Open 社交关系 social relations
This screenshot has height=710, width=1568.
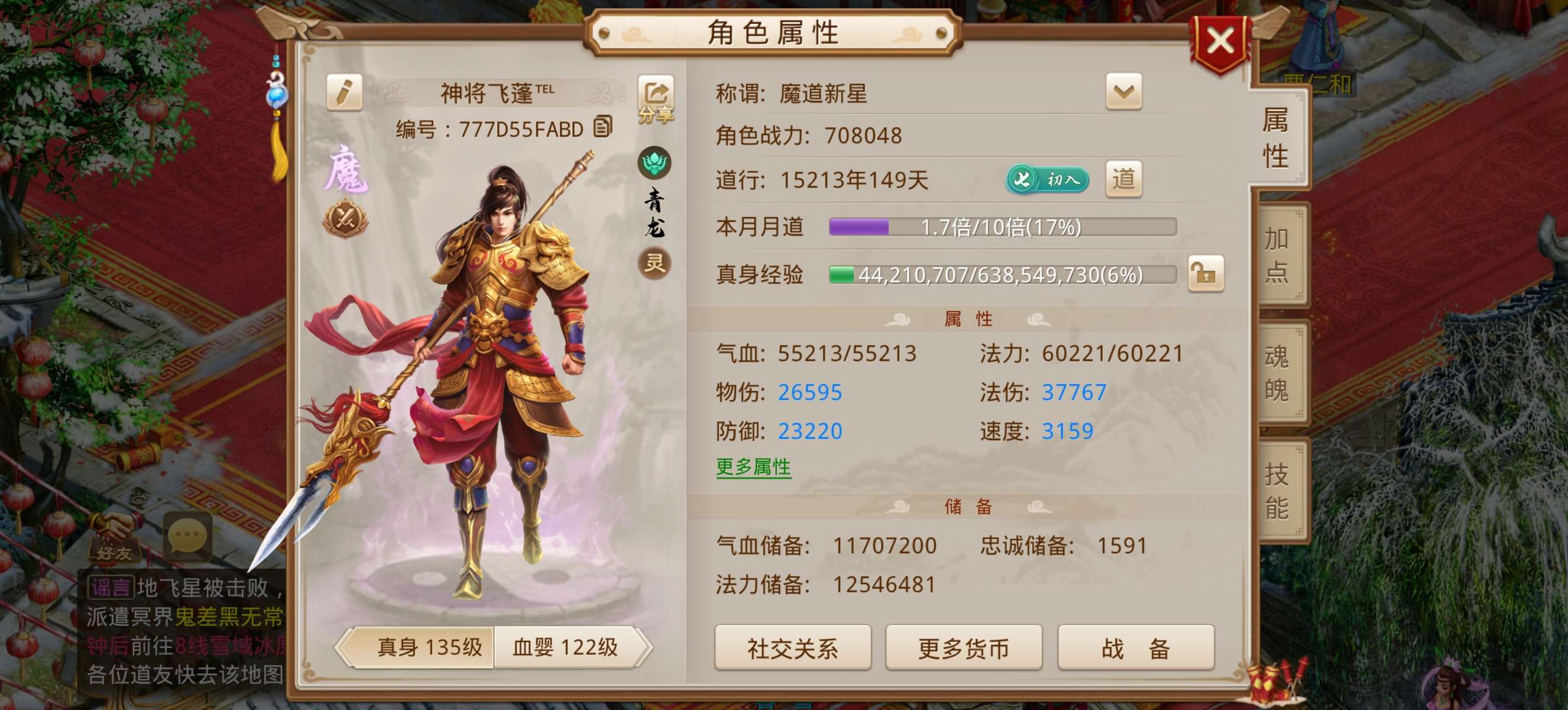792,648
